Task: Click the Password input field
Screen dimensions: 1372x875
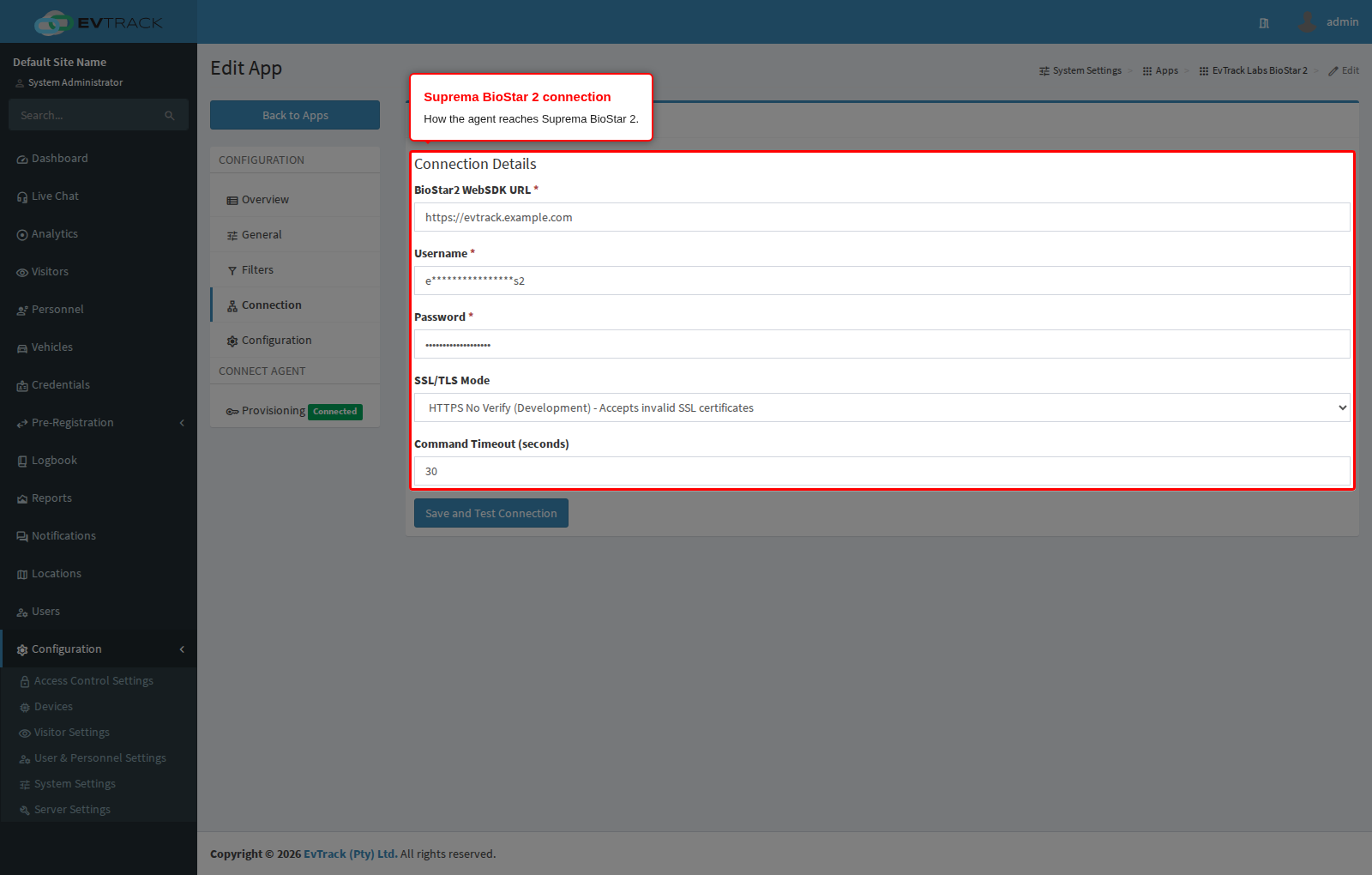Action: (882, 344)
